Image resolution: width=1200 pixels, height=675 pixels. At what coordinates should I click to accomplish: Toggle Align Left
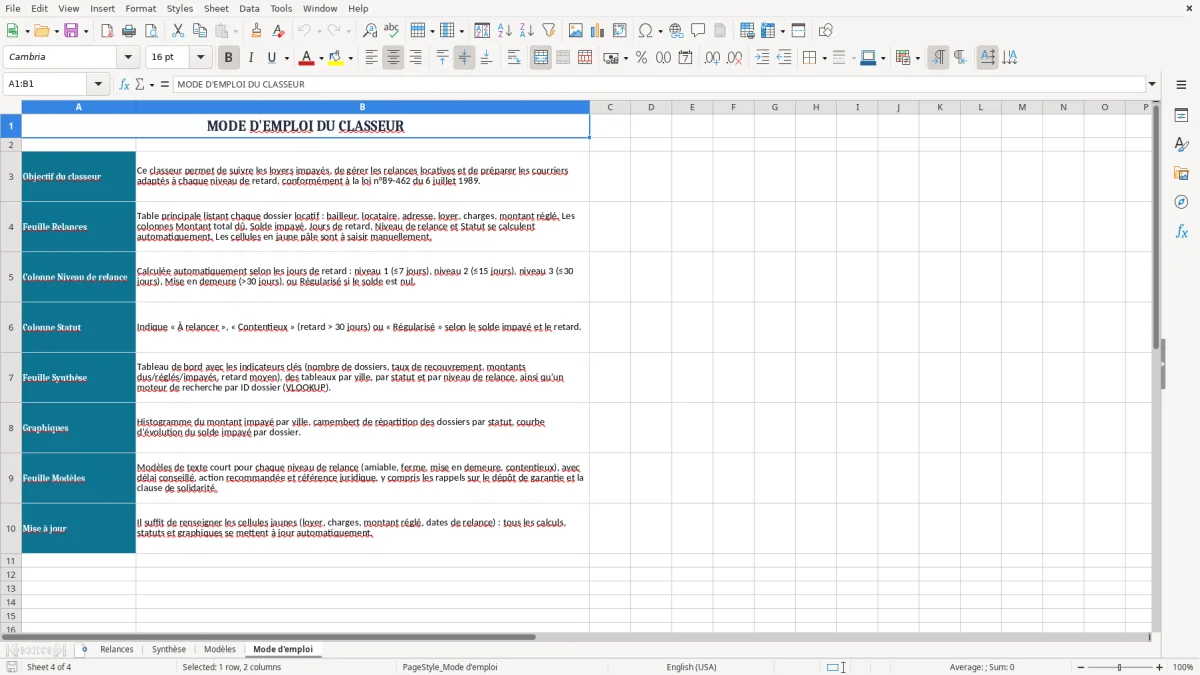[371, 58]
